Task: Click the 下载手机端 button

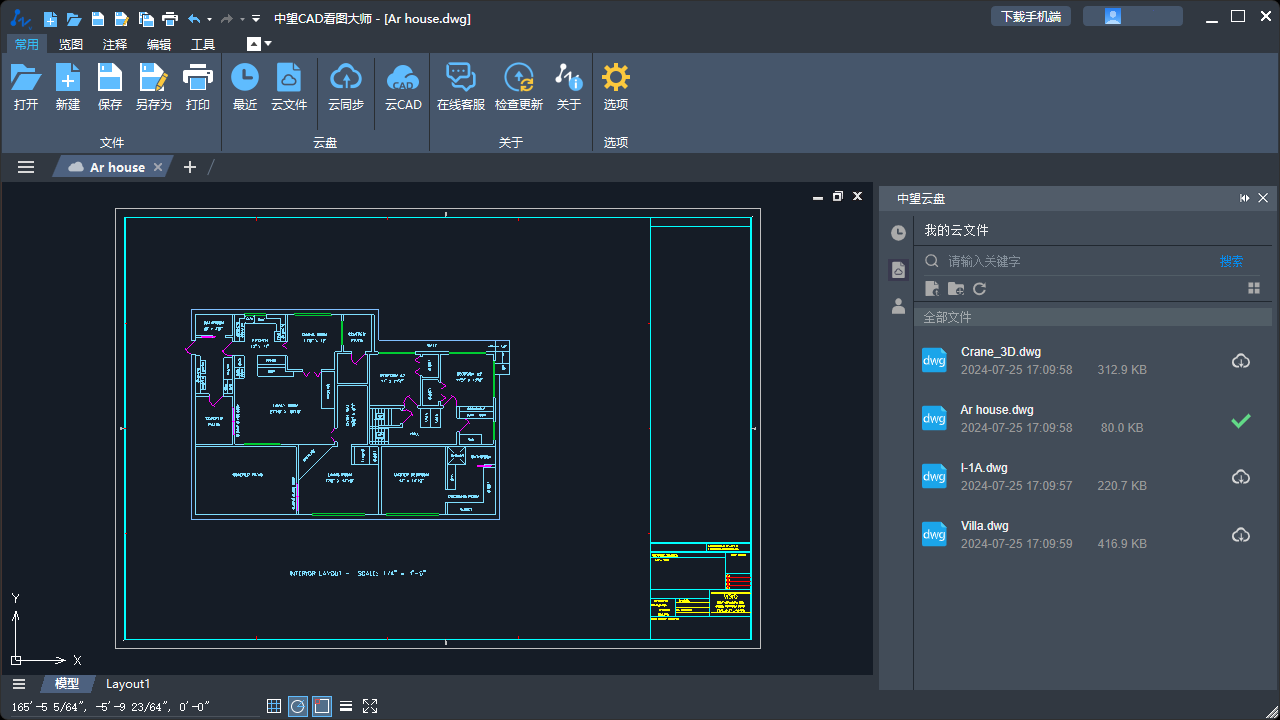Action: (1030, 17)
